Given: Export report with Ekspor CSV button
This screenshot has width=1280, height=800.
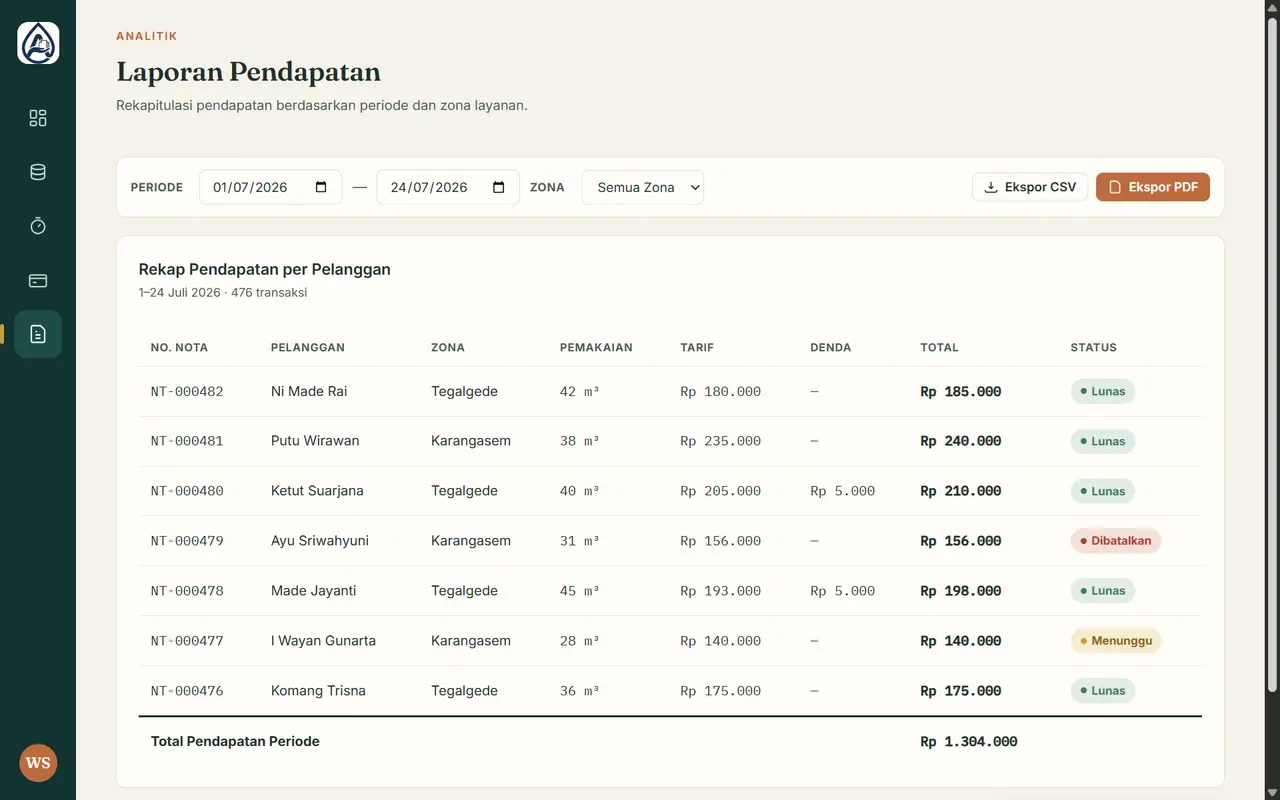Looking at the screenshot, I should click(1030, 187).
